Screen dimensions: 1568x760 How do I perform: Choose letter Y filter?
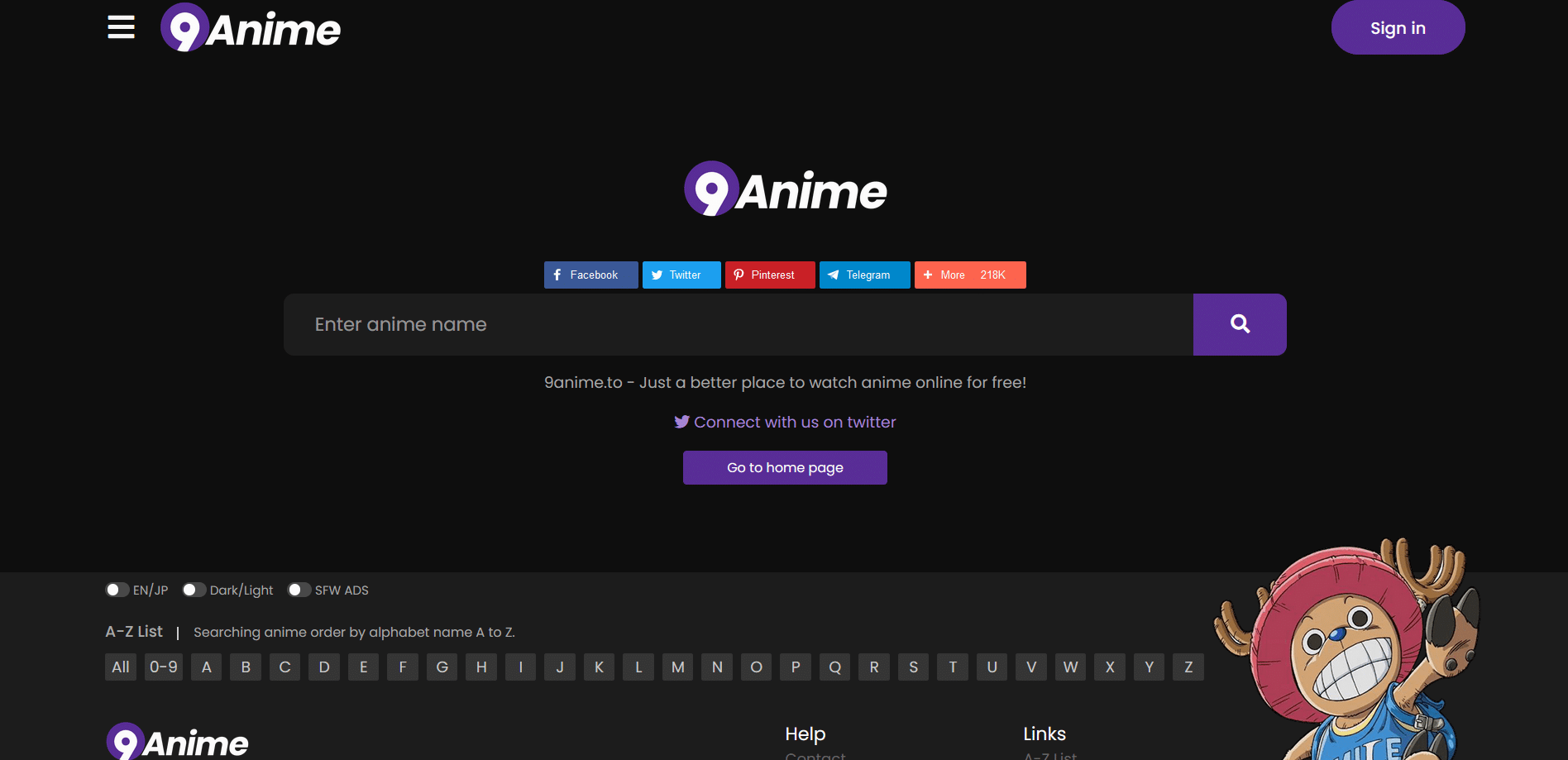[1150, 667]
